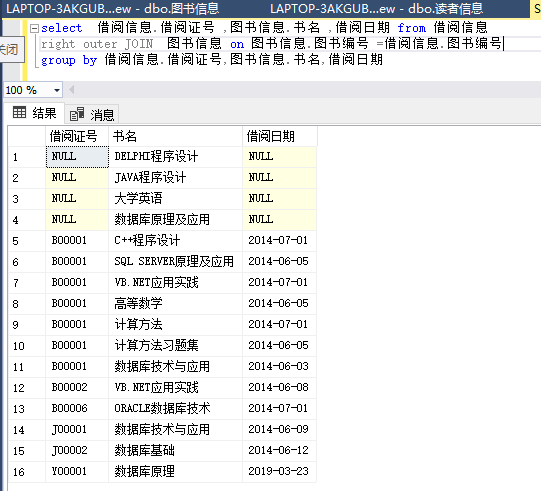Select cell DELPHI程序设计
The image size is (541, 491).
click(x=176, y=157)
